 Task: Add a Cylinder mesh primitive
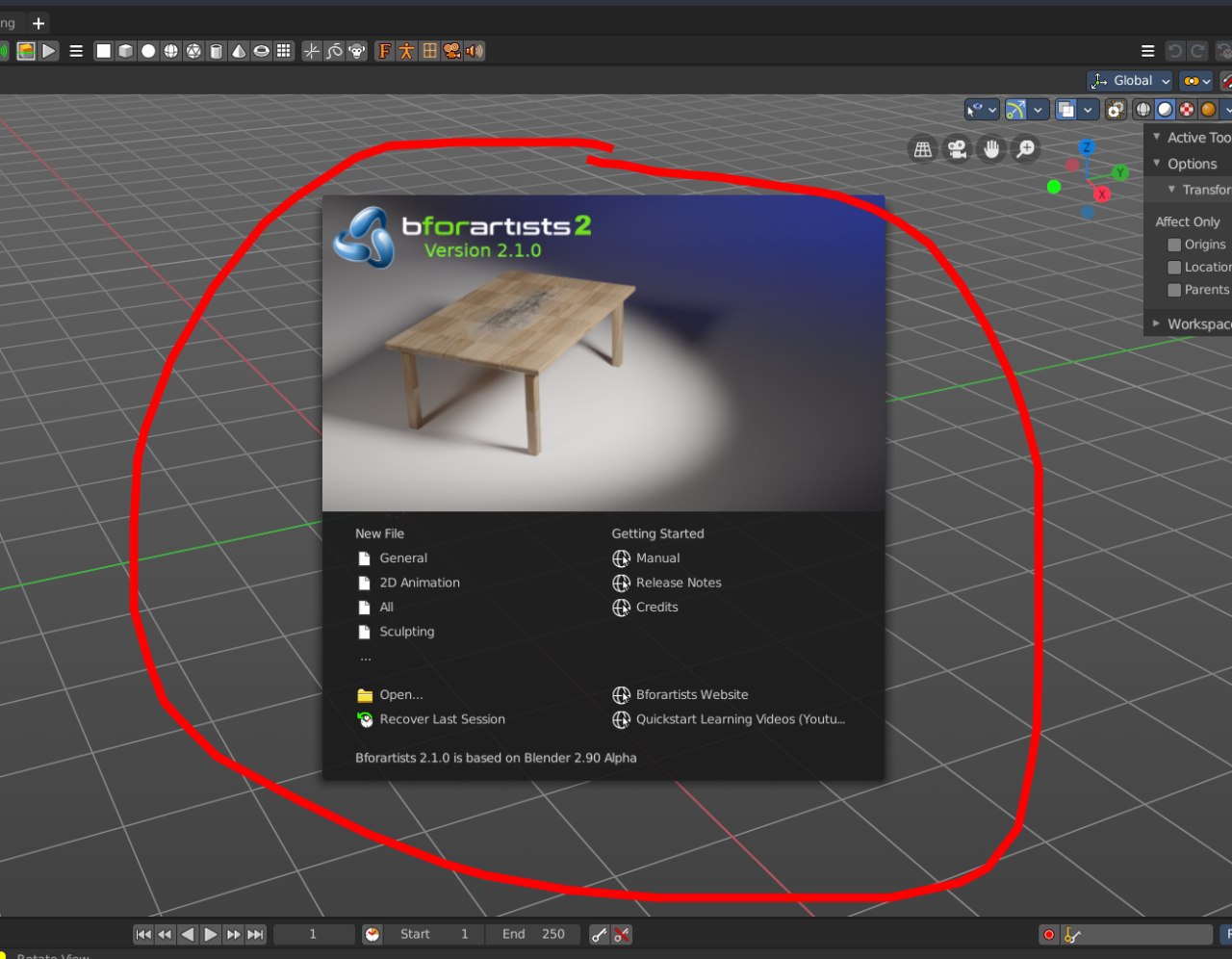(x=217, y=51)
